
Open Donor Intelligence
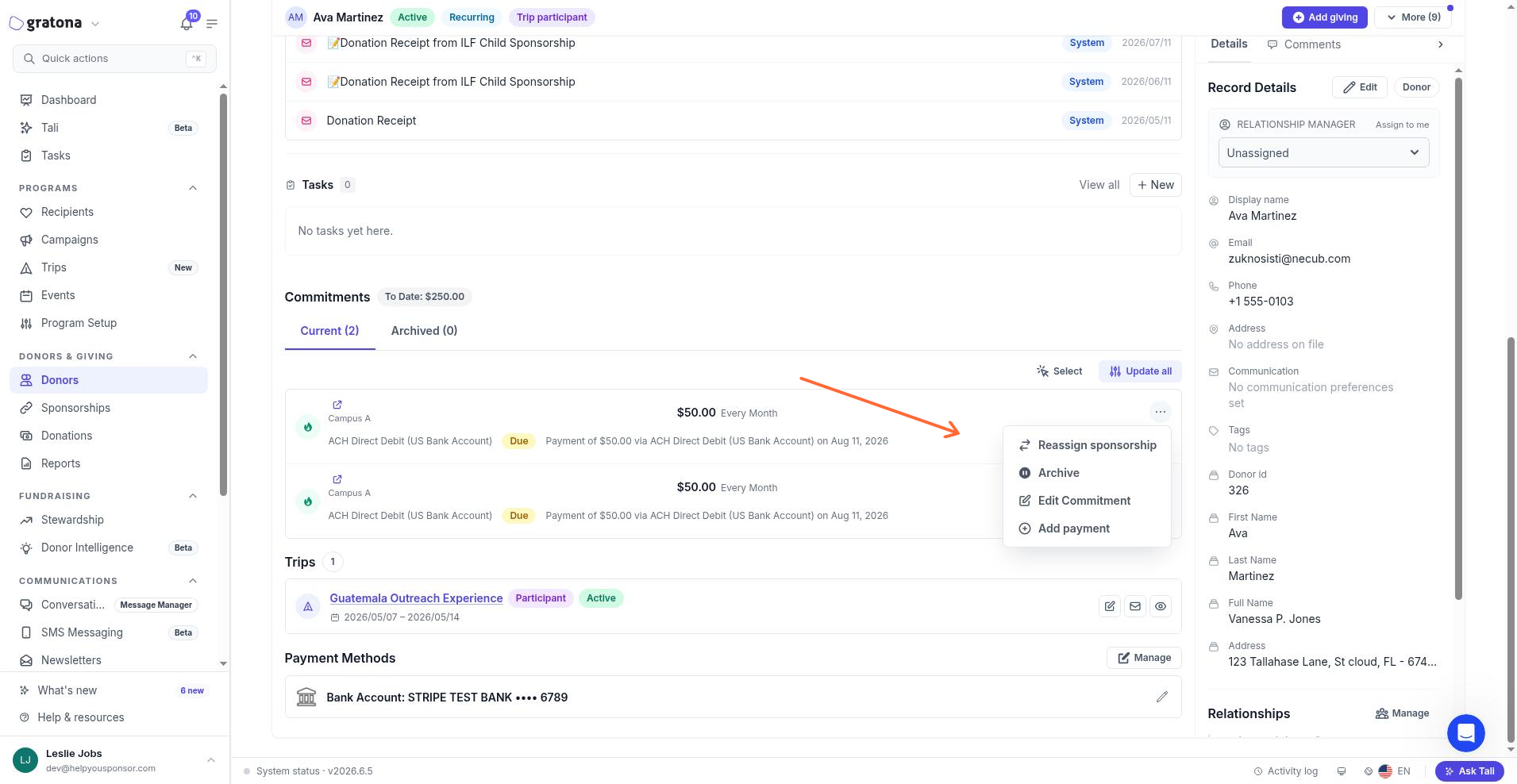tap(109, 548)
